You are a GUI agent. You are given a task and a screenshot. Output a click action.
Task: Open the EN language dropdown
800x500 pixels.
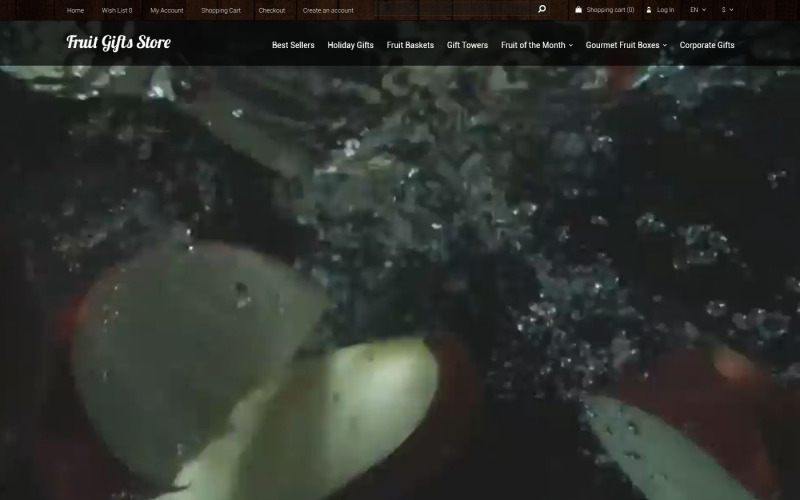tap(697, 10)
